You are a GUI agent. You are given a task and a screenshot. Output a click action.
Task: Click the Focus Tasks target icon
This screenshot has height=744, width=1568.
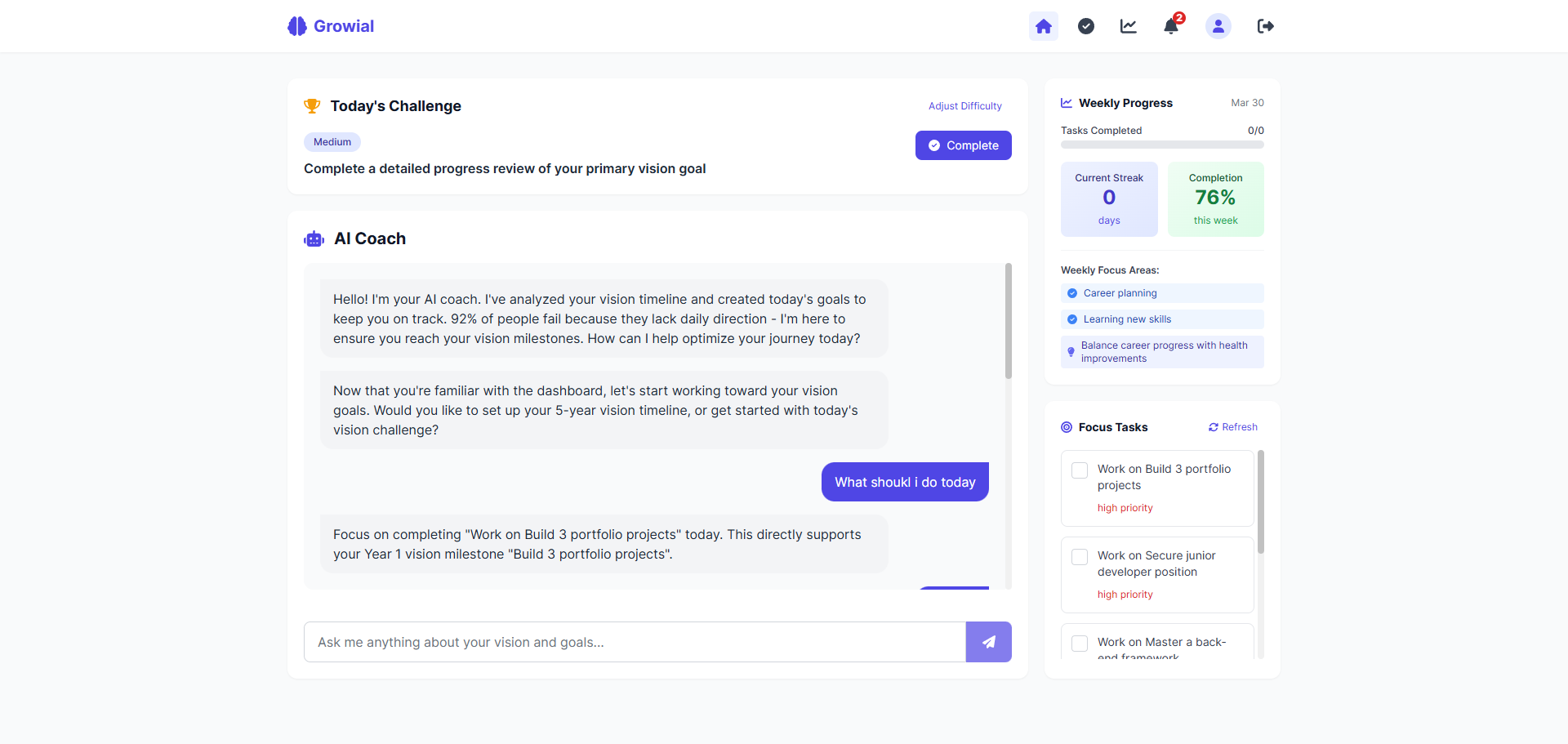(1067, 427)
